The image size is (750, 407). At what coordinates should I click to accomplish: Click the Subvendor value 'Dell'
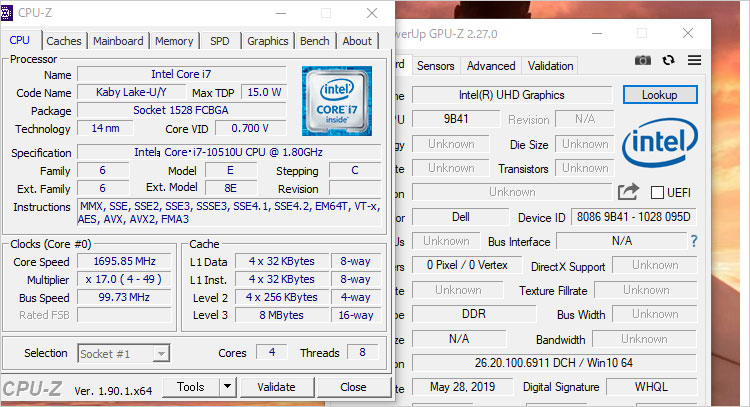pos(461,217)
